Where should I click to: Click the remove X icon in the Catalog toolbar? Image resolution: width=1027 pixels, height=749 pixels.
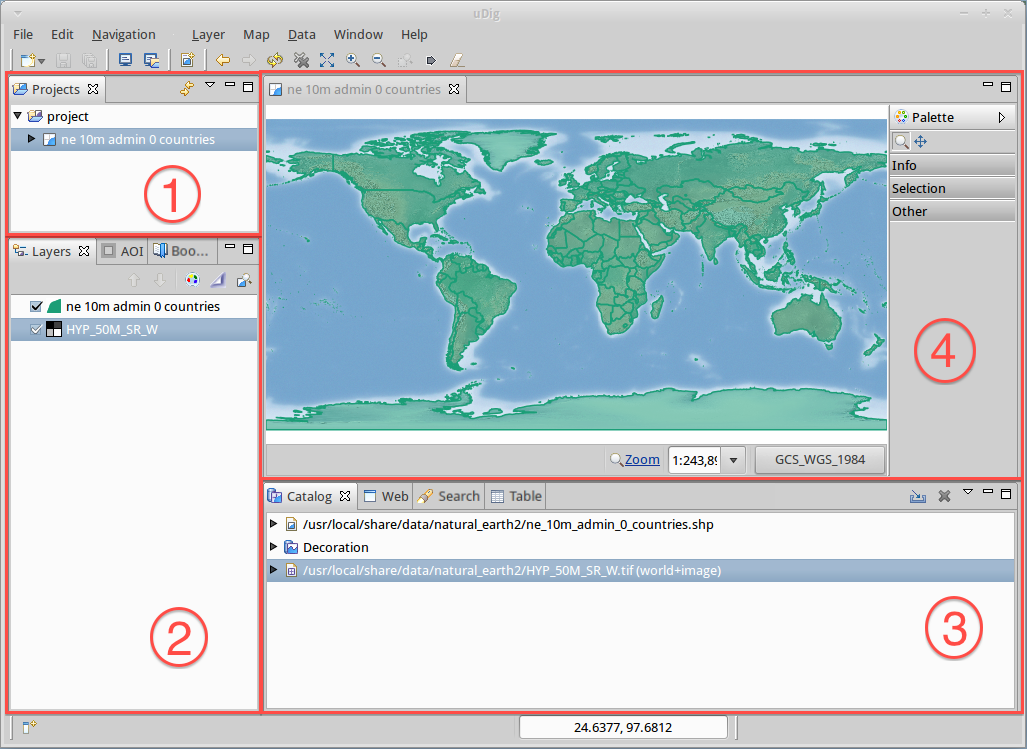click(x=944, y=496)
